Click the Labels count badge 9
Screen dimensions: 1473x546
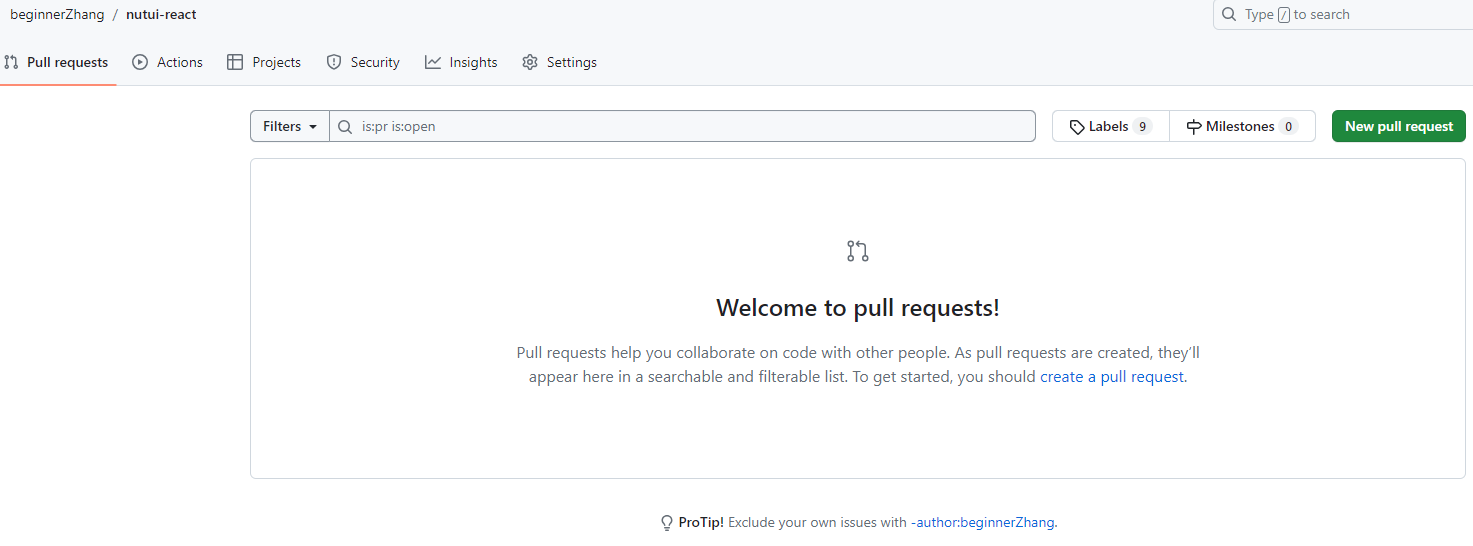[x=1142, y=127]
